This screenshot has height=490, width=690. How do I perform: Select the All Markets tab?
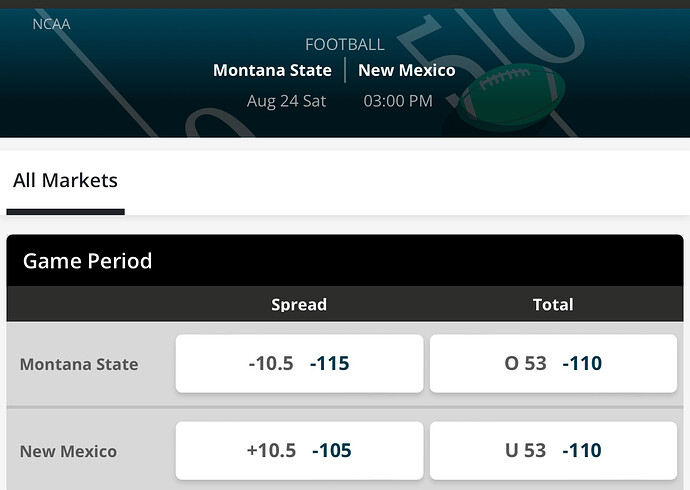(65, 181)
